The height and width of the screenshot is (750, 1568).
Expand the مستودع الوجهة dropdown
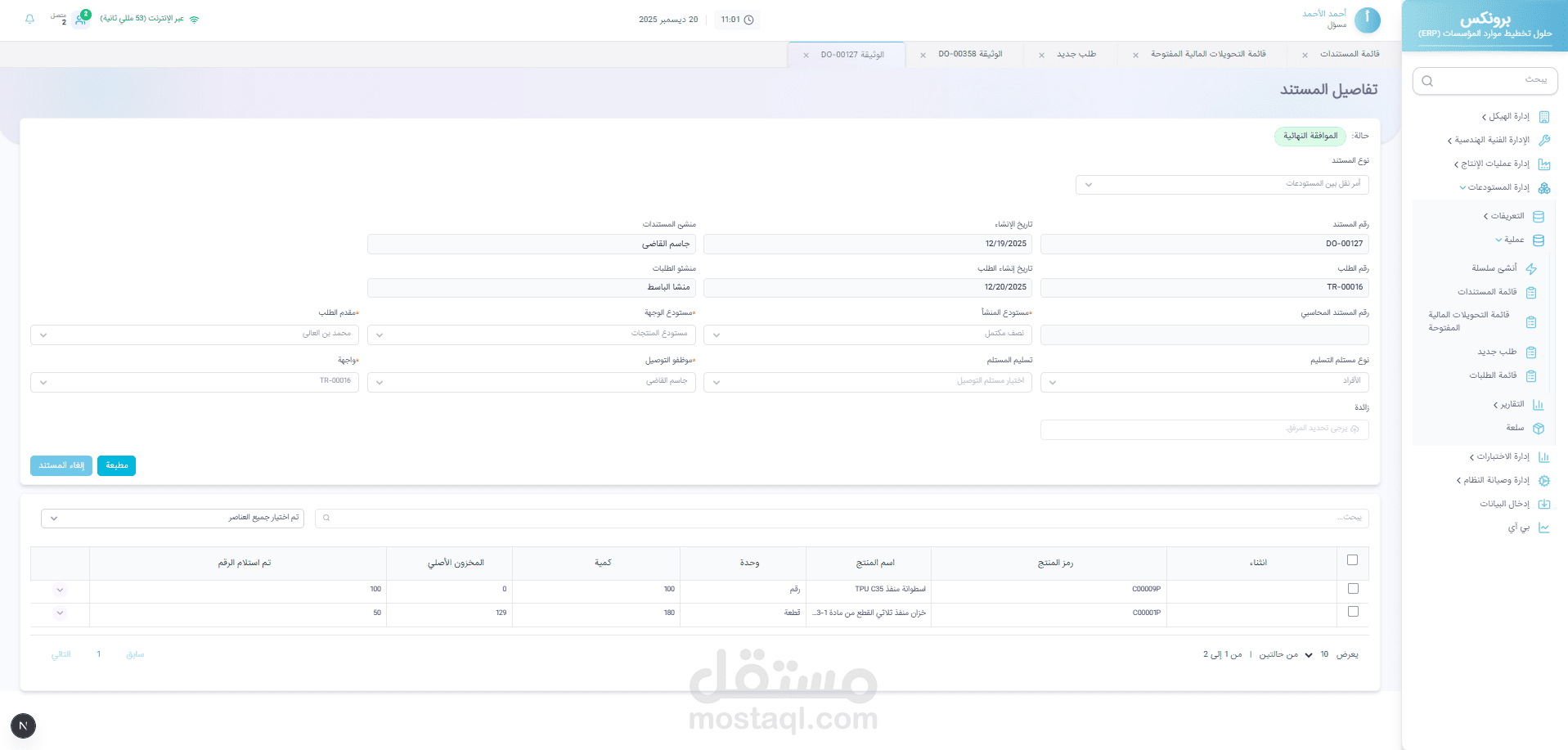point(531,334)
